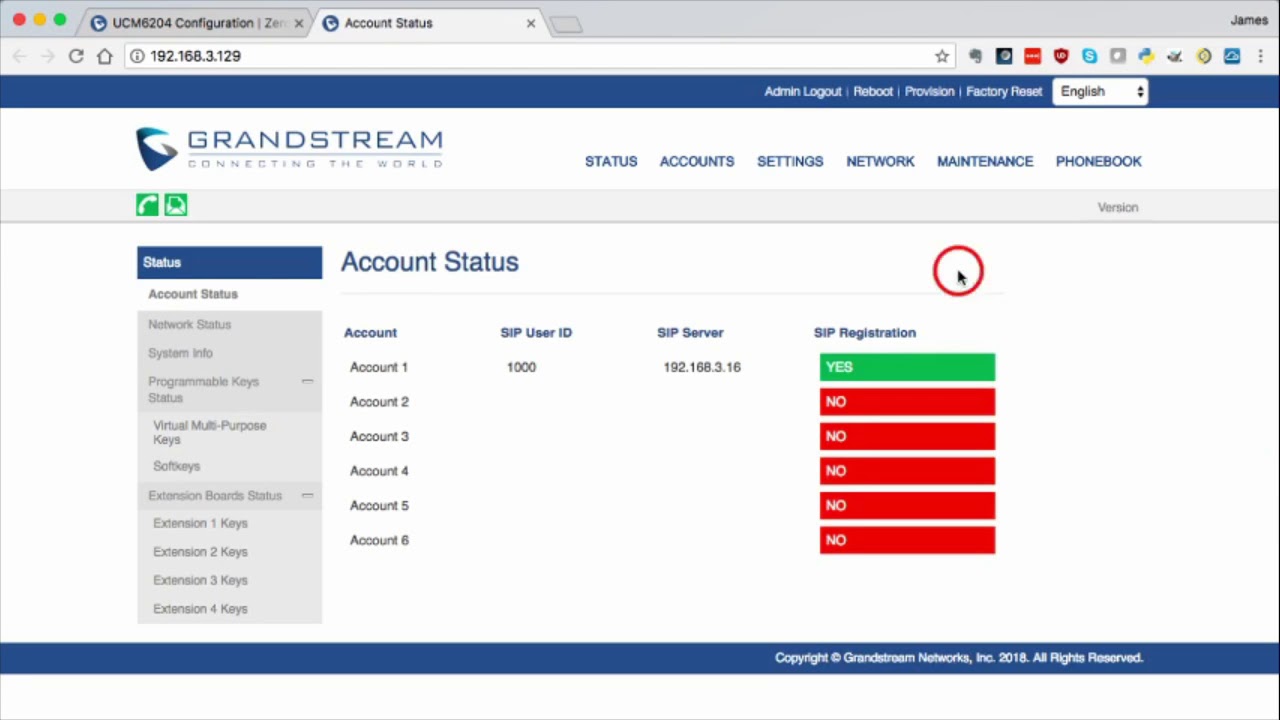Click the Factory Reset link

click(1004, 91)
